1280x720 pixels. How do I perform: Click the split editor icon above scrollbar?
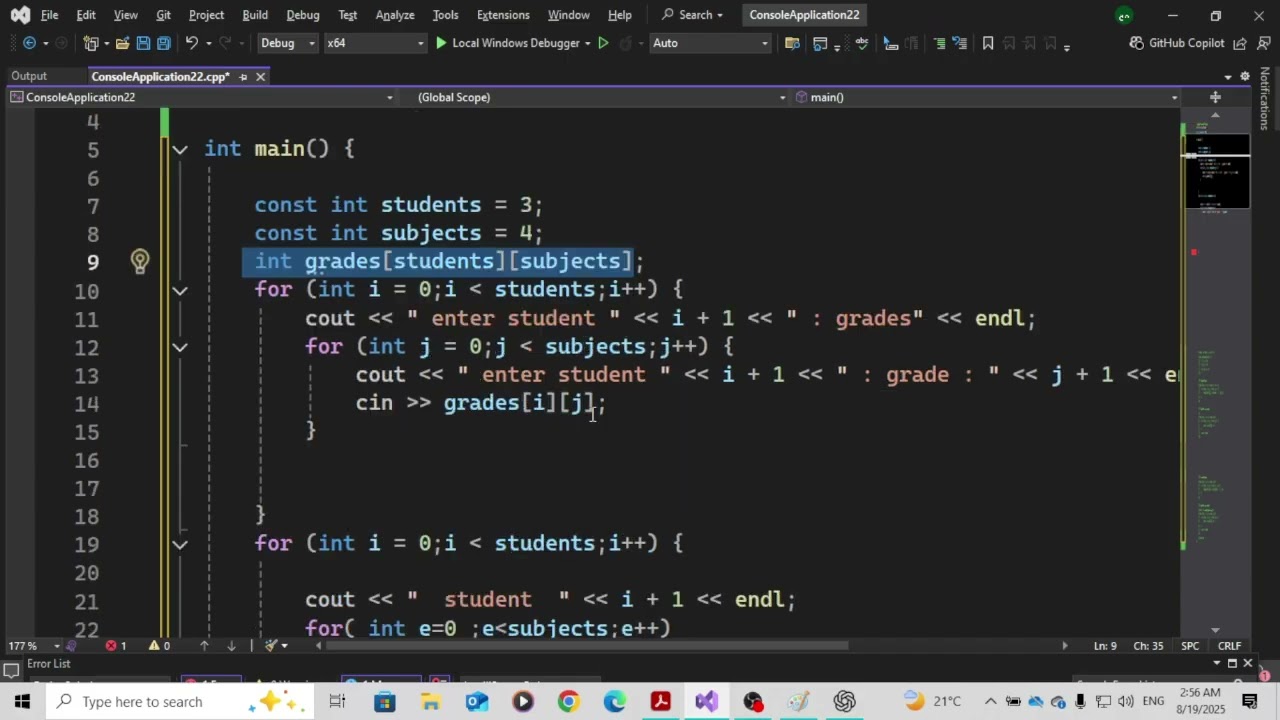click(1215, 97)
